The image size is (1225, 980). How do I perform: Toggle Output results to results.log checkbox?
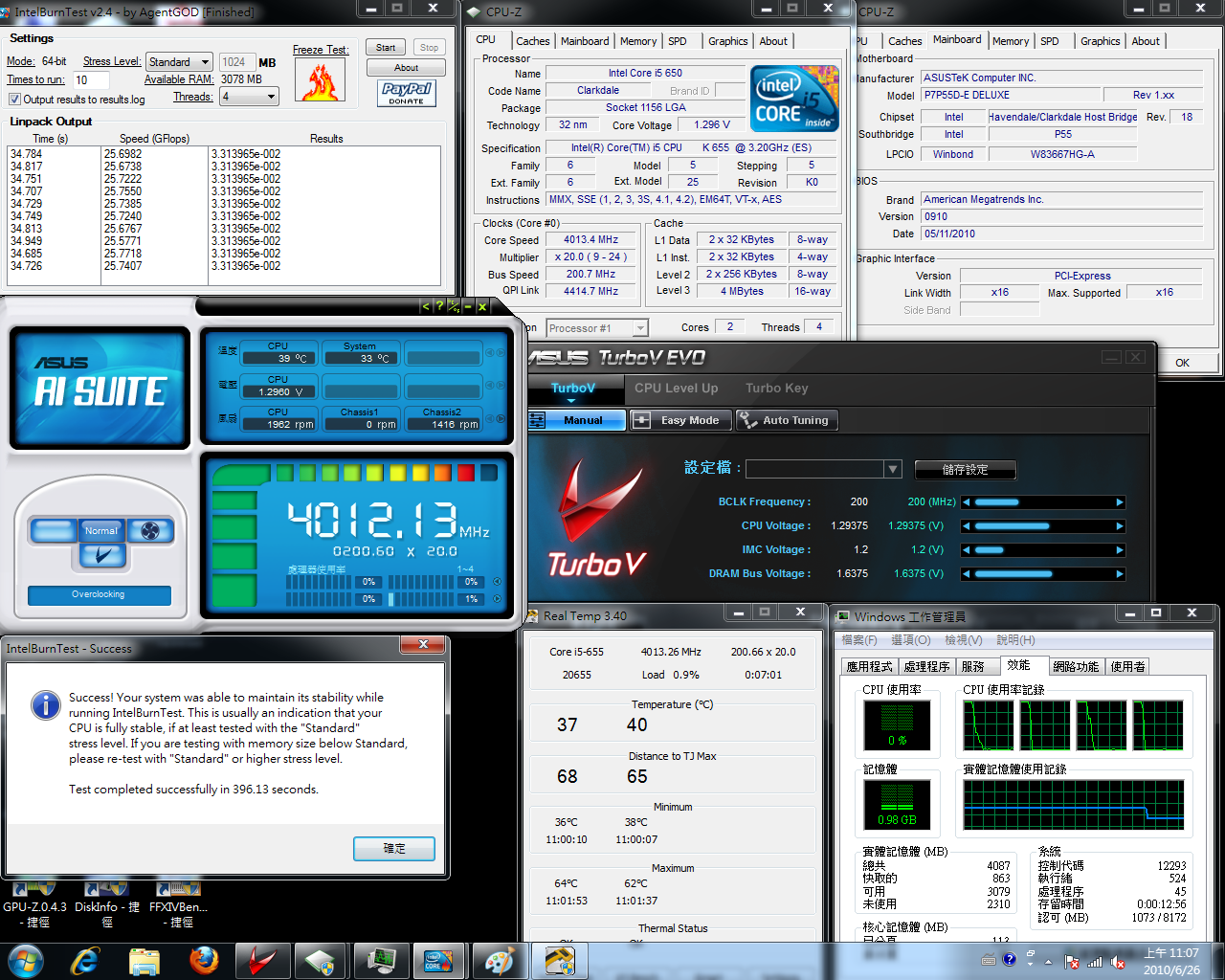(14, 99)
